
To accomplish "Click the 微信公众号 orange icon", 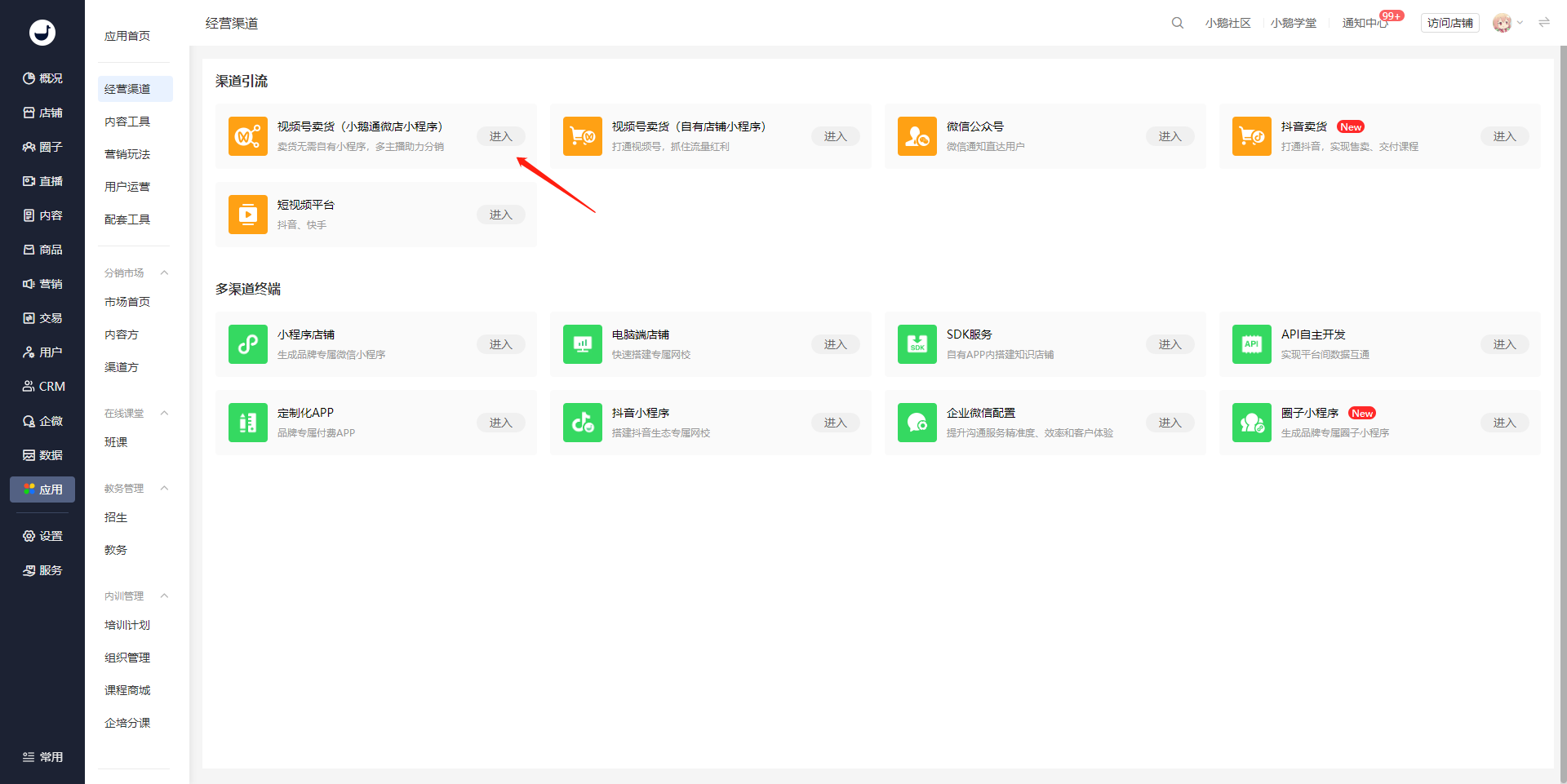I will tap(917, 136).
